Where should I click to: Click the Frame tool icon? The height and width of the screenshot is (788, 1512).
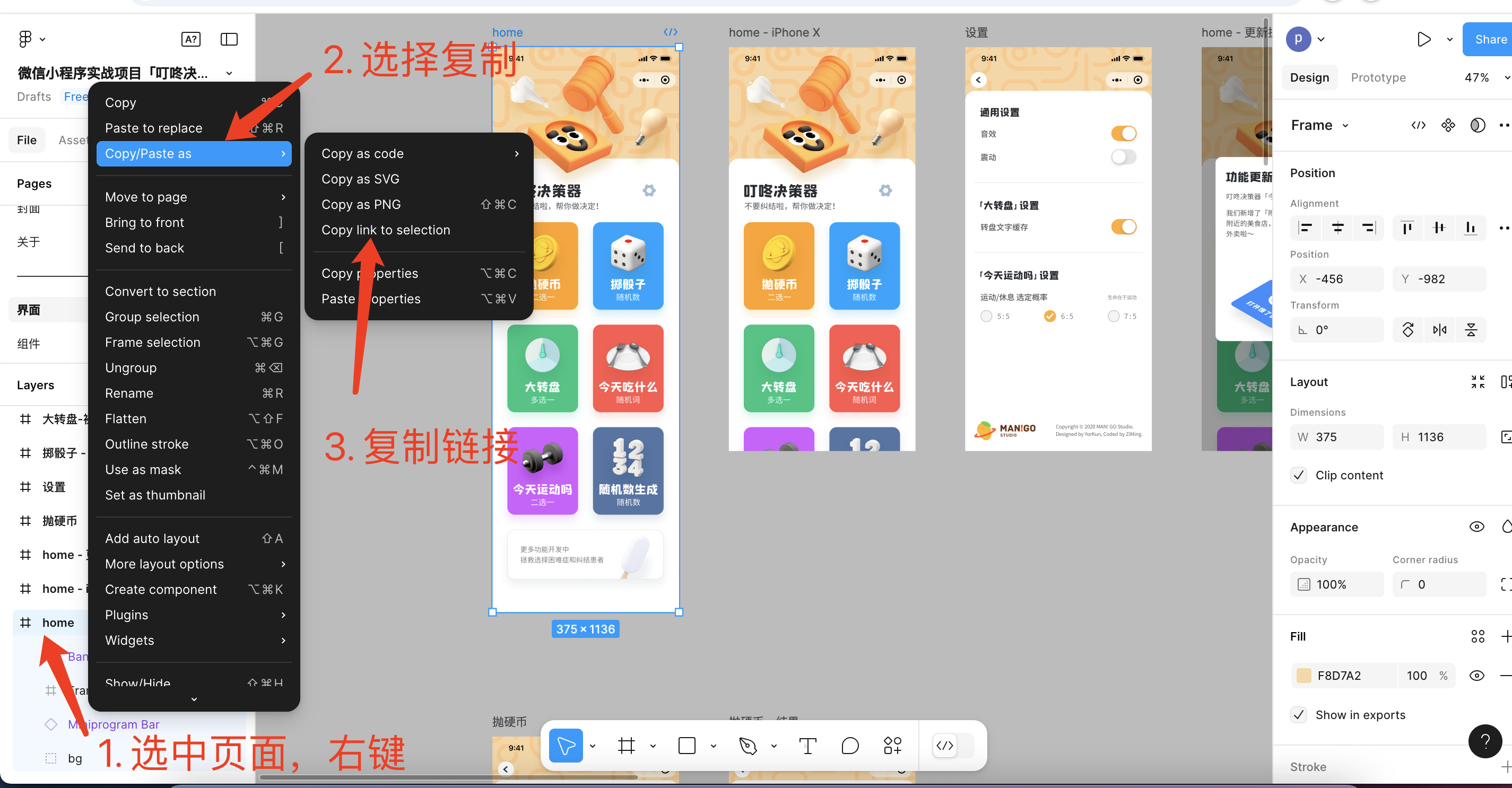tap(626, 746)
